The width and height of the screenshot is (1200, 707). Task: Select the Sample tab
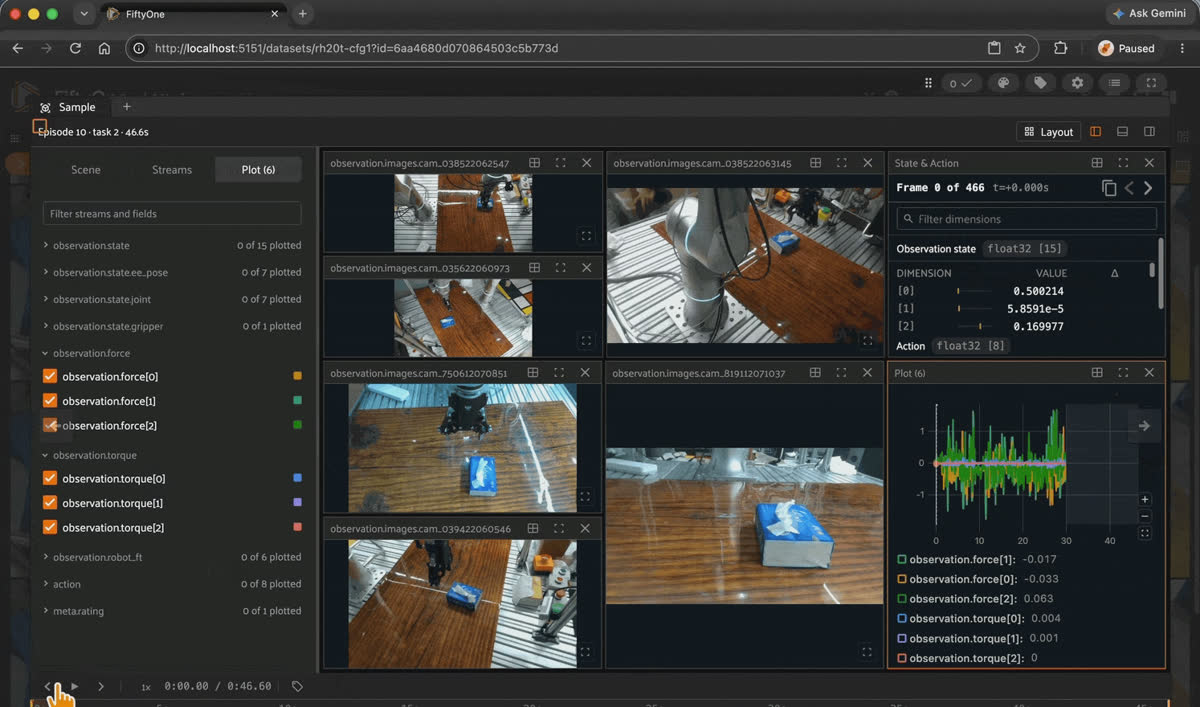[68, 107]
